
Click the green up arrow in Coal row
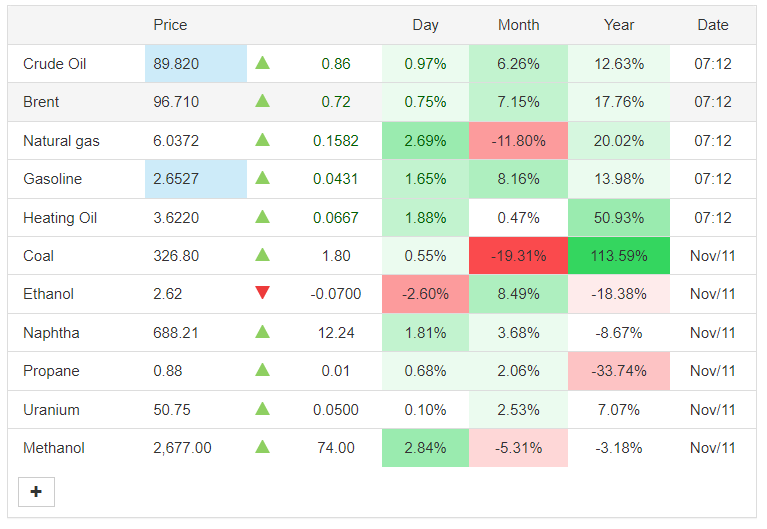tap(263, 254)
